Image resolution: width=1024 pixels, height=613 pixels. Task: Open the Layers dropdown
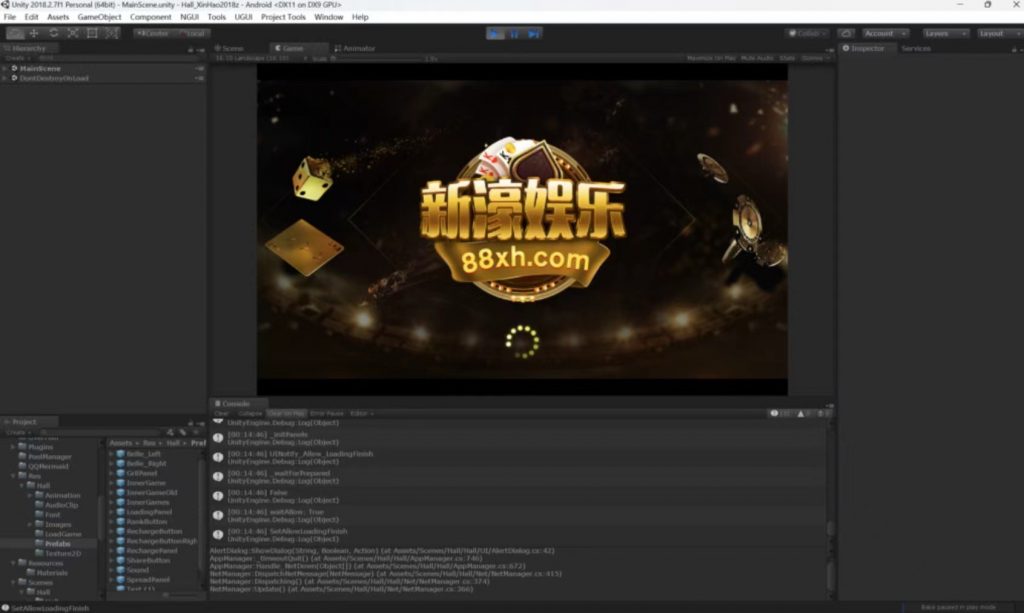[945, 33]
